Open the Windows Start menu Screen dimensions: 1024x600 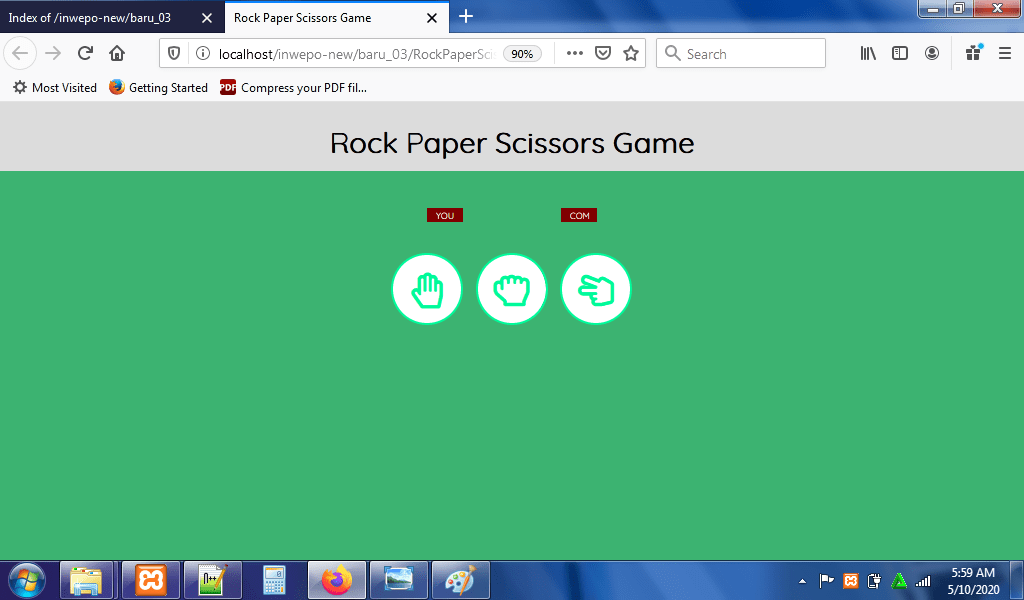26,580
